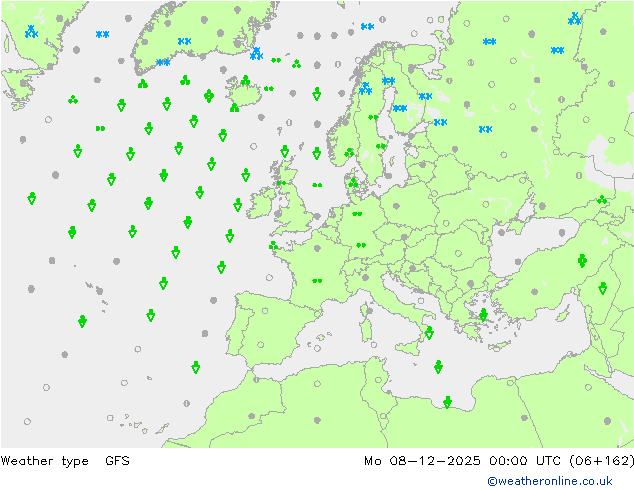Click snow symbol in the Barents Sea
This screenshot has height=490, width=634.
(367, 26)
